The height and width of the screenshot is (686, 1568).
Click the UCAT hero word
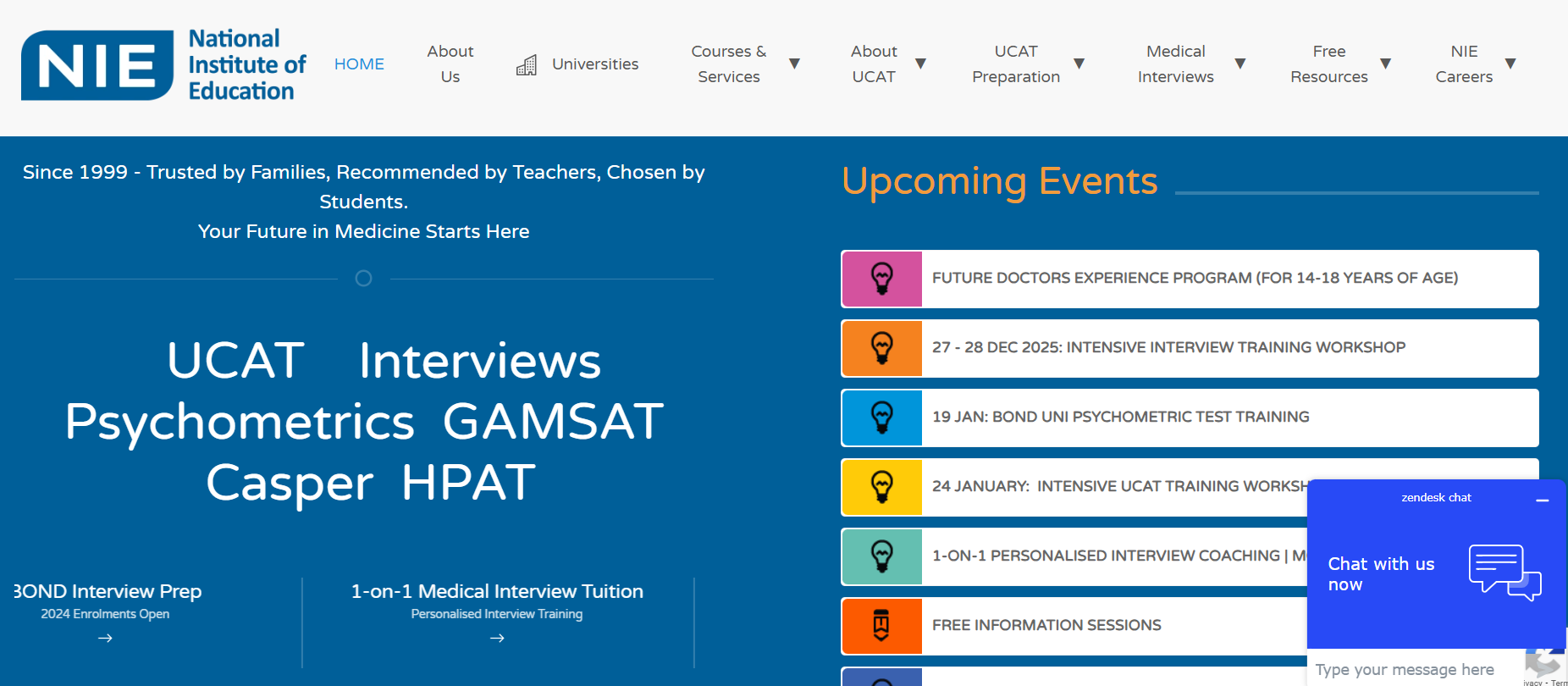coord(235,360)
